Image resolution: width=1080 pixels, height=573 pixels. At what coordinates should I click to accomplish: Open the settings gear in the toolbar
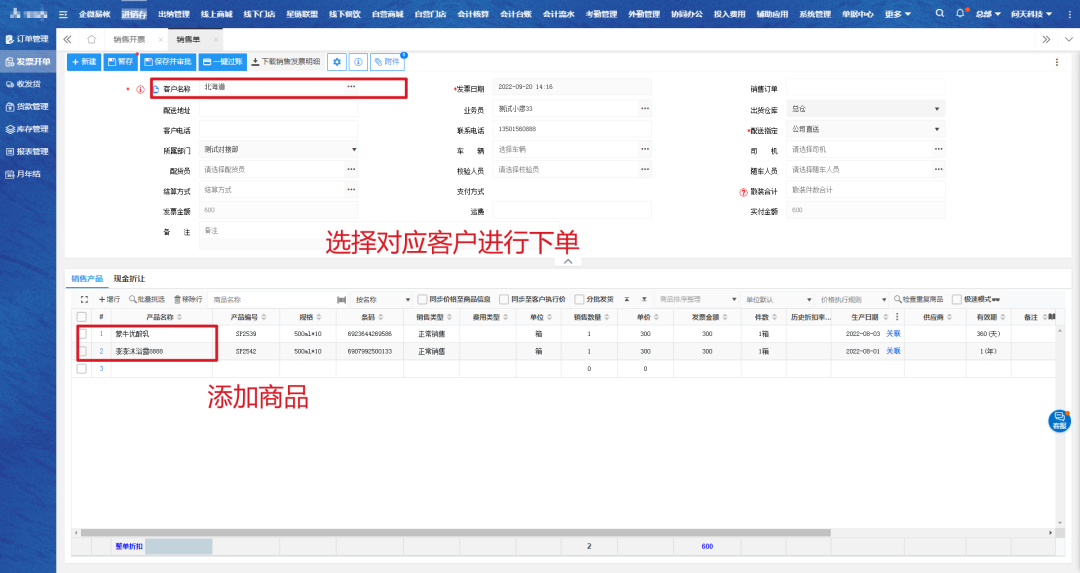(x=337, y=62)
